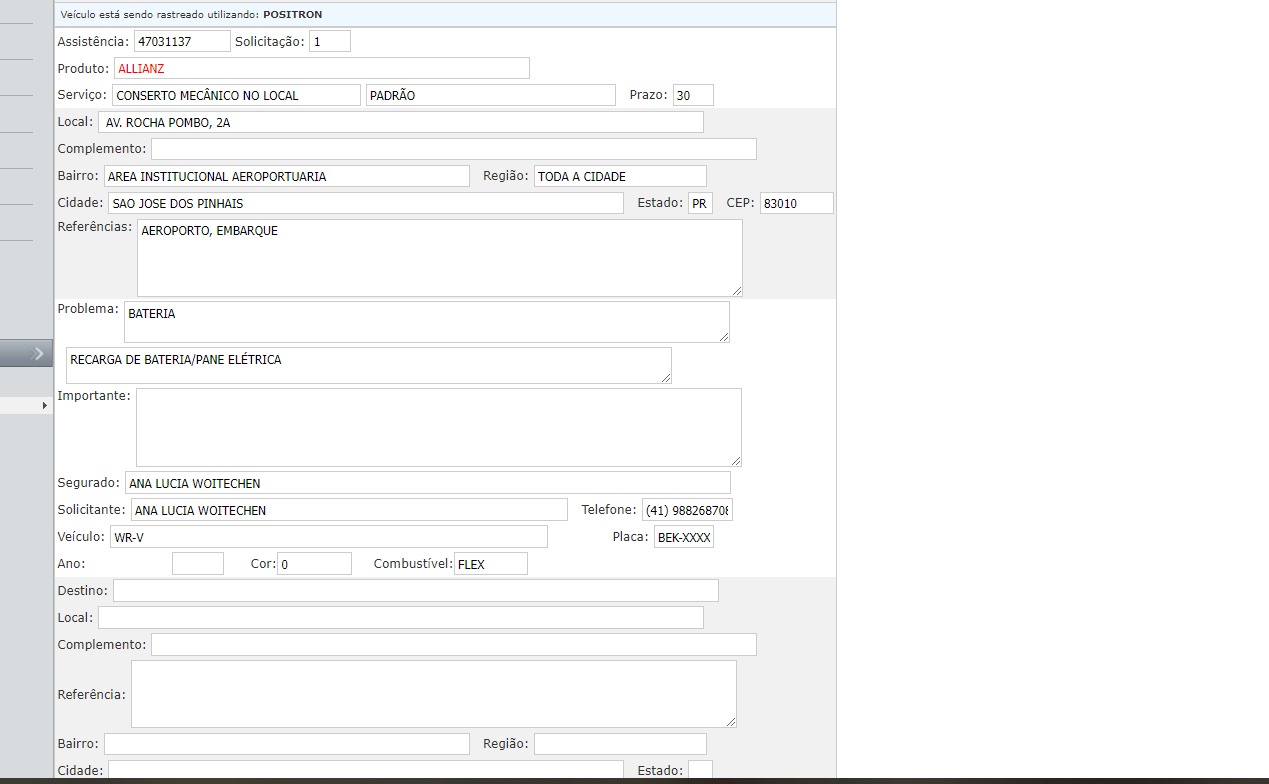Select the Região field TODA A CIDADE
This screenshot has height=784, width=1269.
(620, 176)
